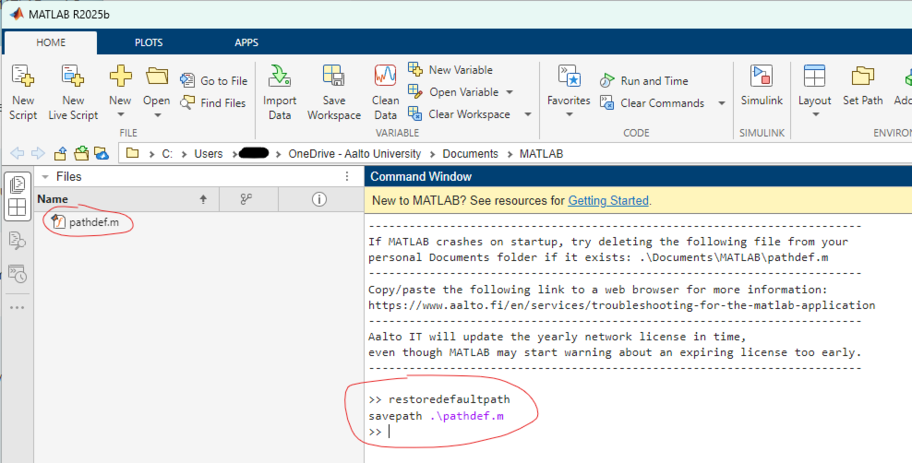Click Save Workspace
The width and height of the screenshot is (912, 463).
(334, 92)
